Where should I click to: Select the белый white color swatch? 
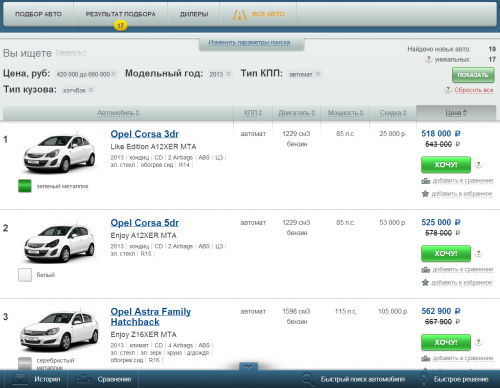coord(25,275)
